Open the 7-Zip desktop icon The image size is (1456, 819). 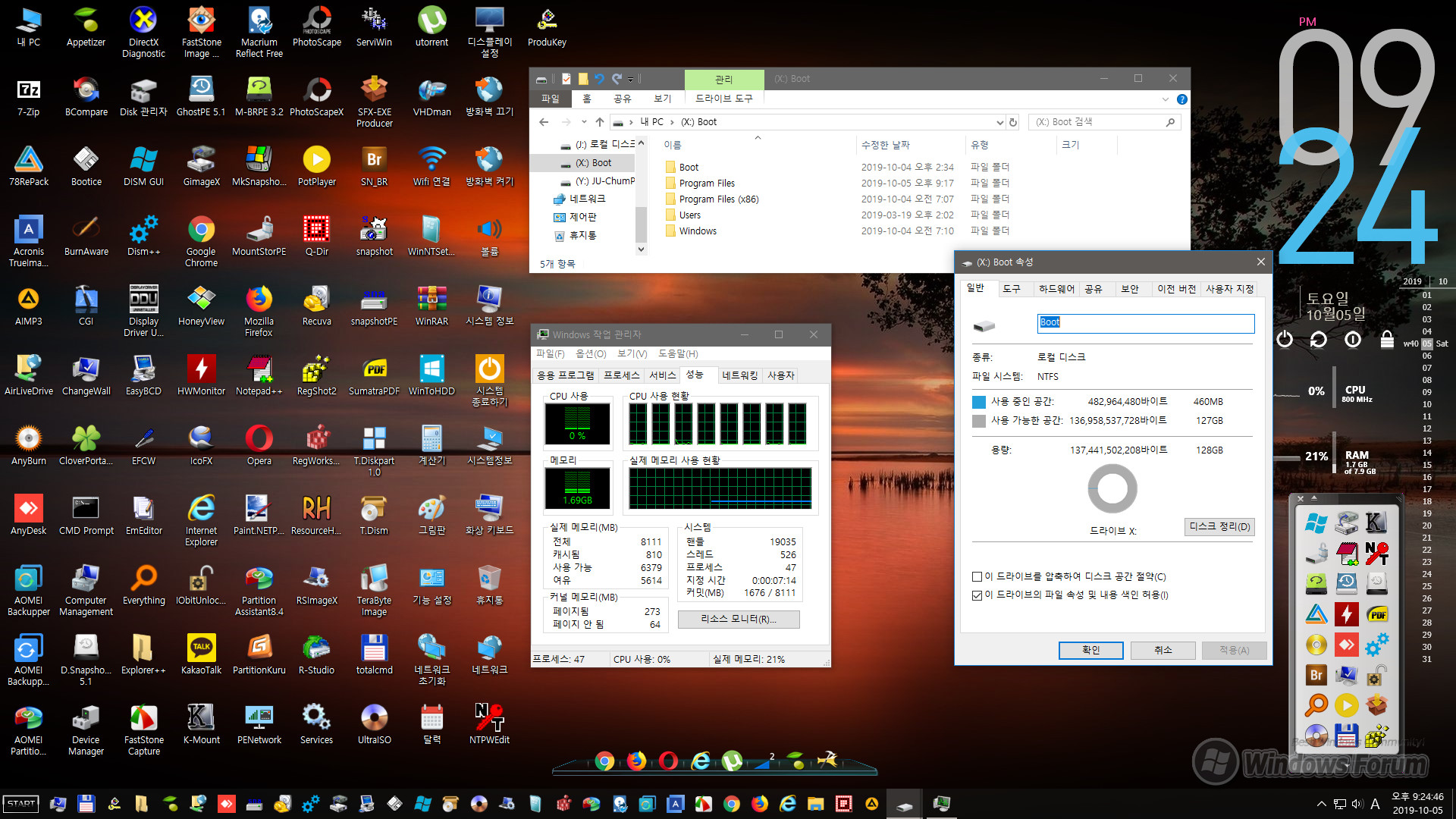coord(28,96)
